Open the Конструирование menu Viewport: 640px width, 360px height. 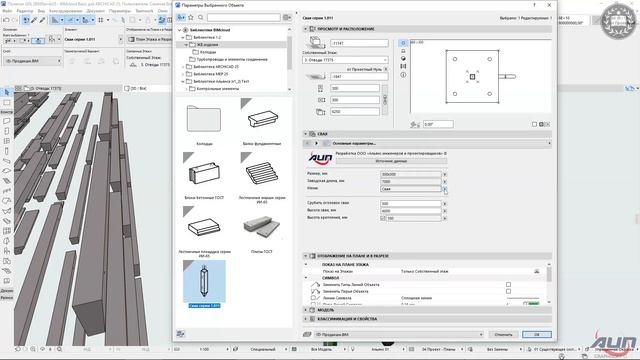click(66, 11)
